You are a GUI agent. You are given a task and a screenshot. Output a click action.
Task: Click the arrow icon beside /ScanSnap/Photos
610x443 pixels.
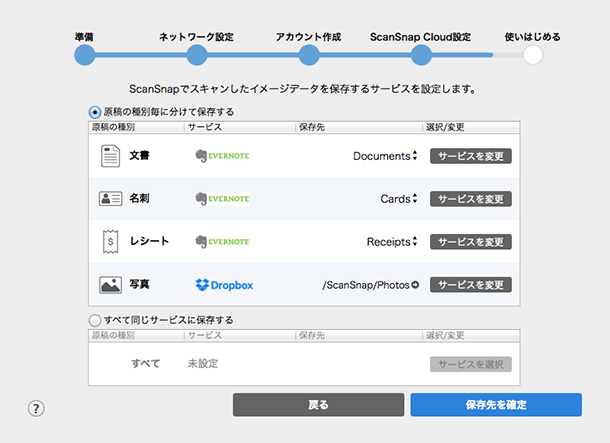415,285
